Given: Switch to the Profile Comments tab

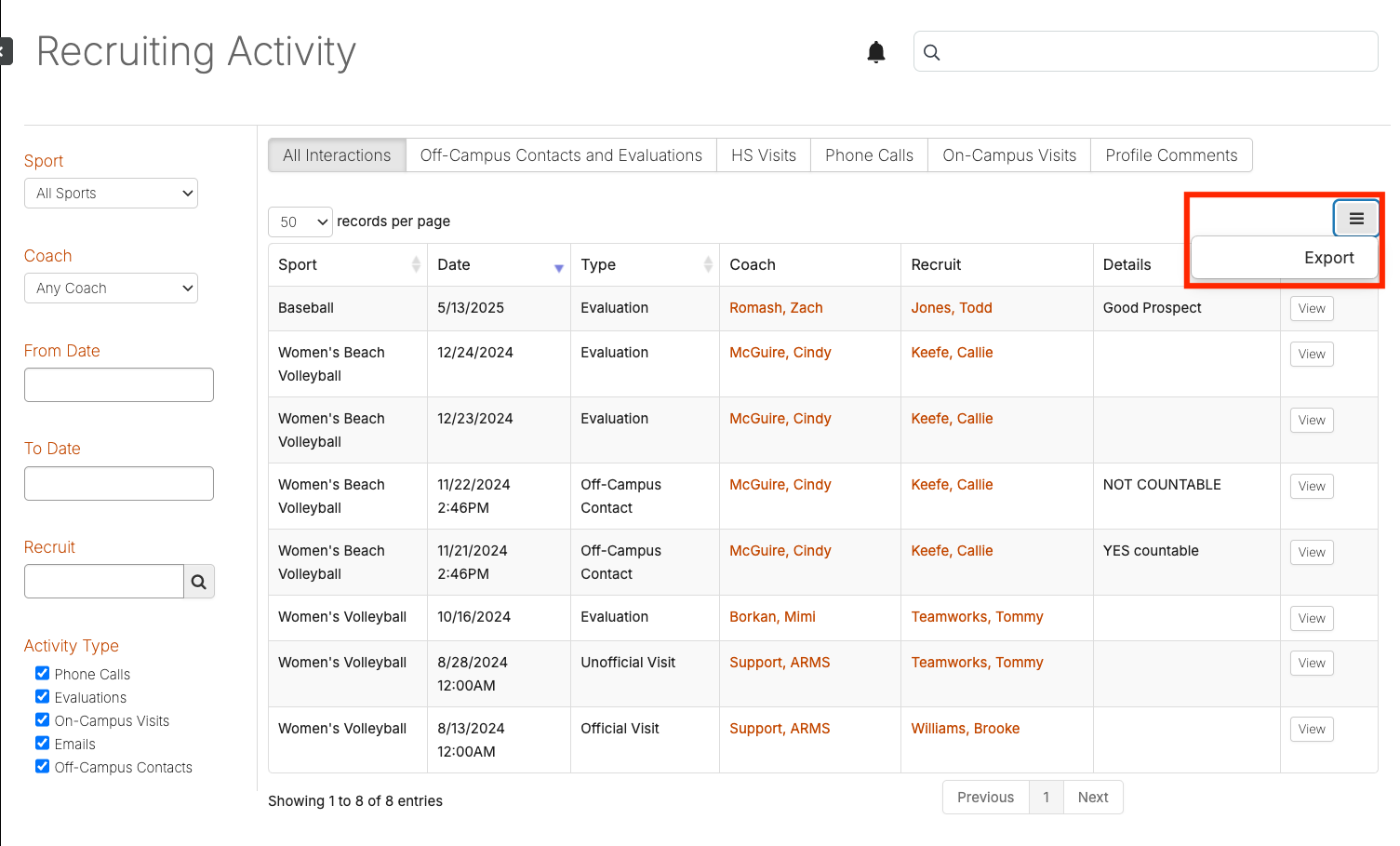Looking at the screenshot, I should pos(1171,155).
